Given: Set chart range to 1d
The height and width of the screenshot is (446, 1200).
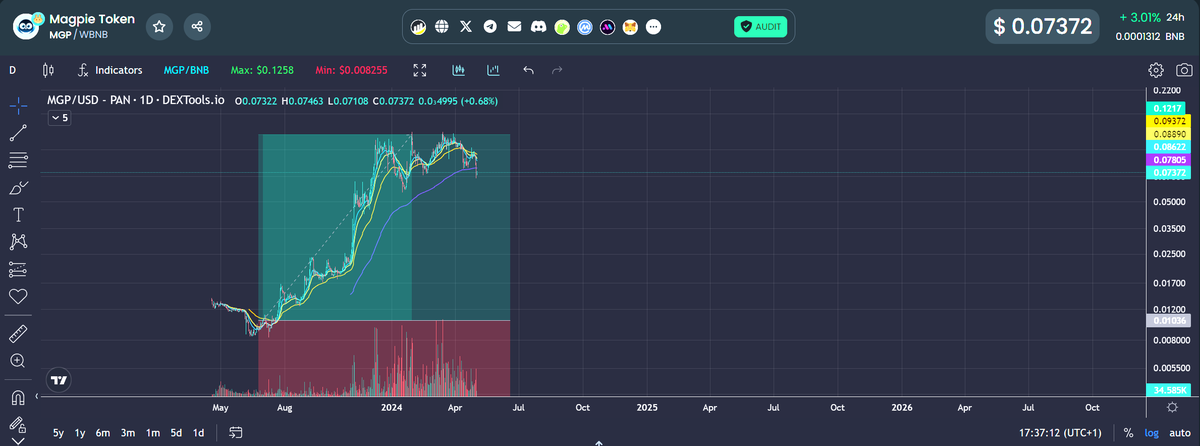Looking at the screenshot, I should pos(198,433).
